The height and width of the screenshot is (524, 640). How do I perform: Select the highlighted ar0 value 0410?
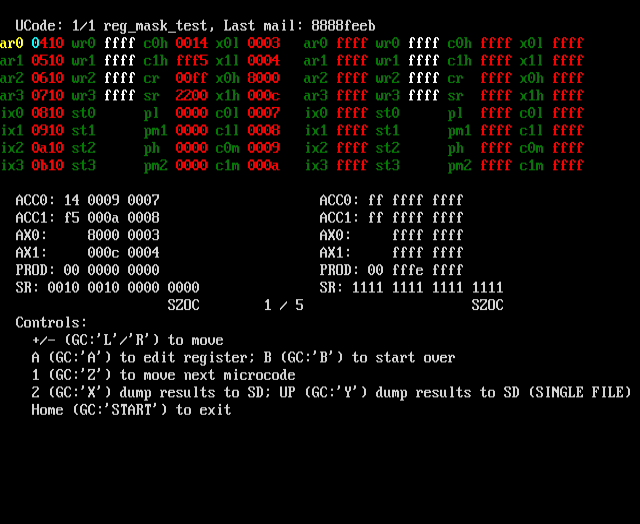pyautogui.click(x=48, y=43)
